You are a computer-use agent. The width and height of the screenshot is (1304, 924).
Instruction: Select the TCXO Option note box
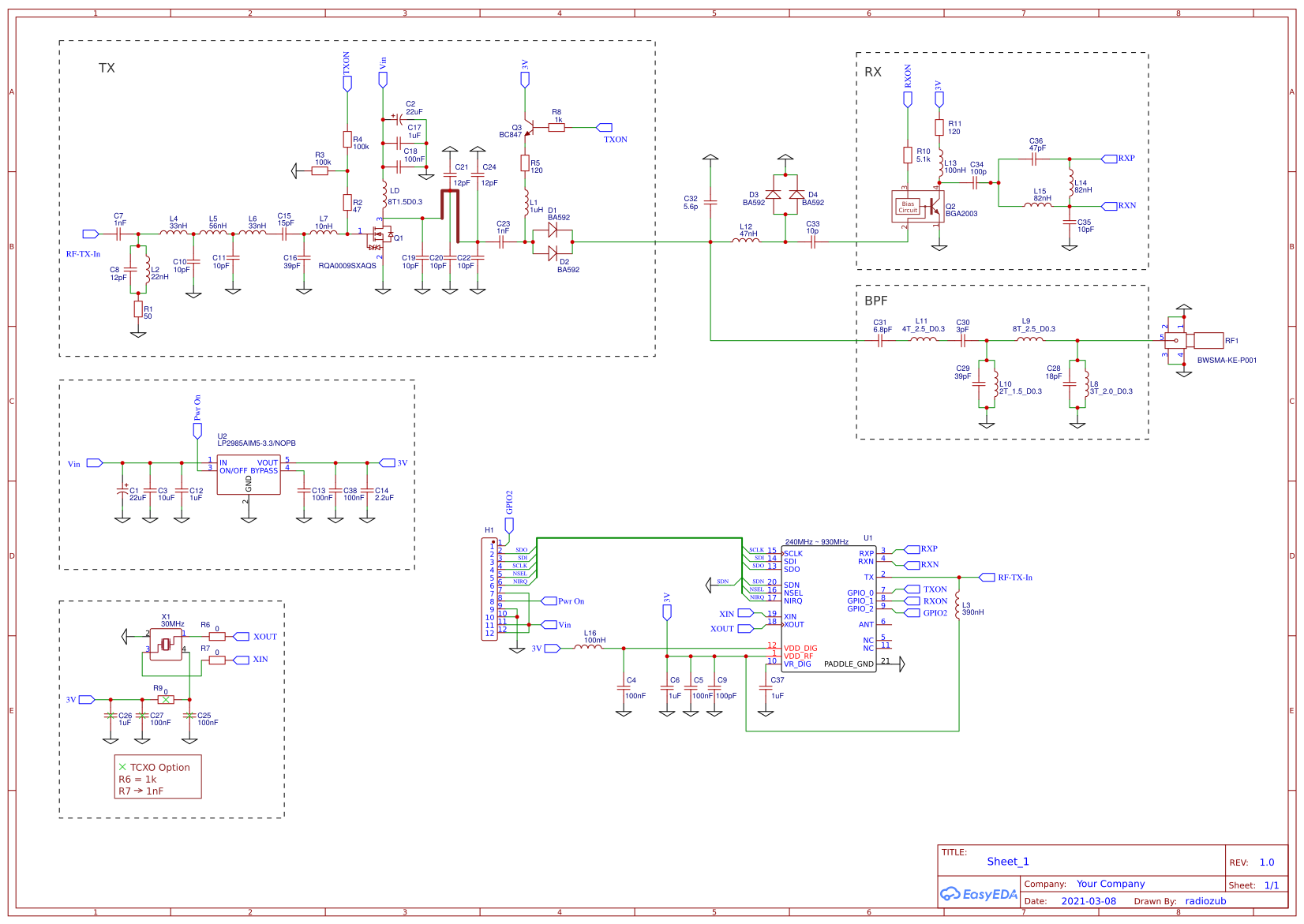158,778
